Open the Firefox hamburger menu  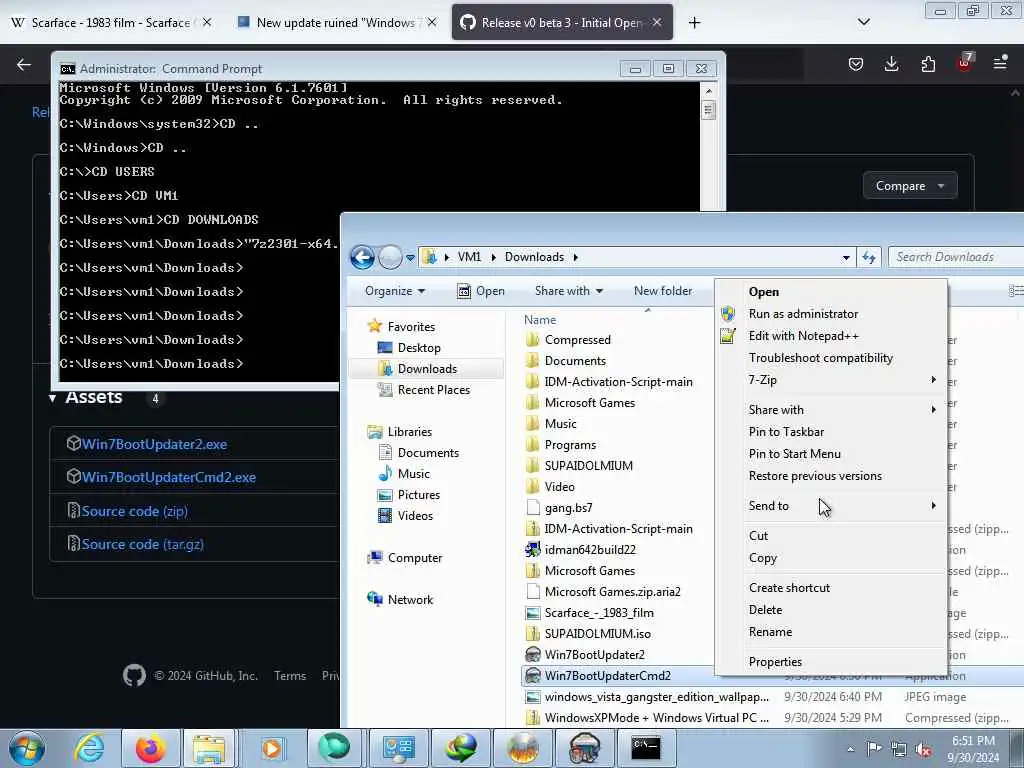(1000, 63)
